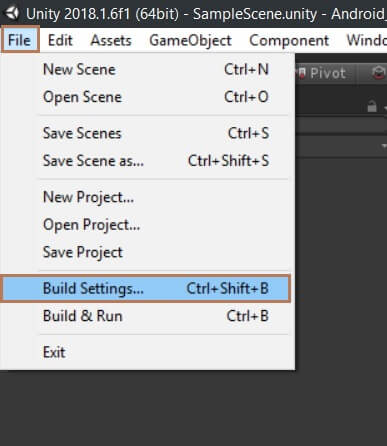Viewport: 387px width, 446px height.
Task: Click the Unity logo in the title bar
Action: click(12, 13)
